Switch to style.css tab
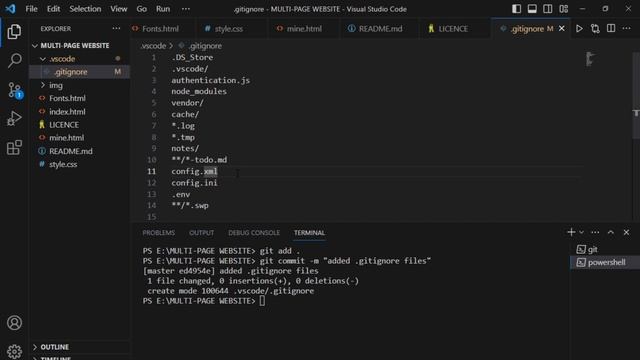The height and width of the screenshot is (360, 640). tap(229, 29)
